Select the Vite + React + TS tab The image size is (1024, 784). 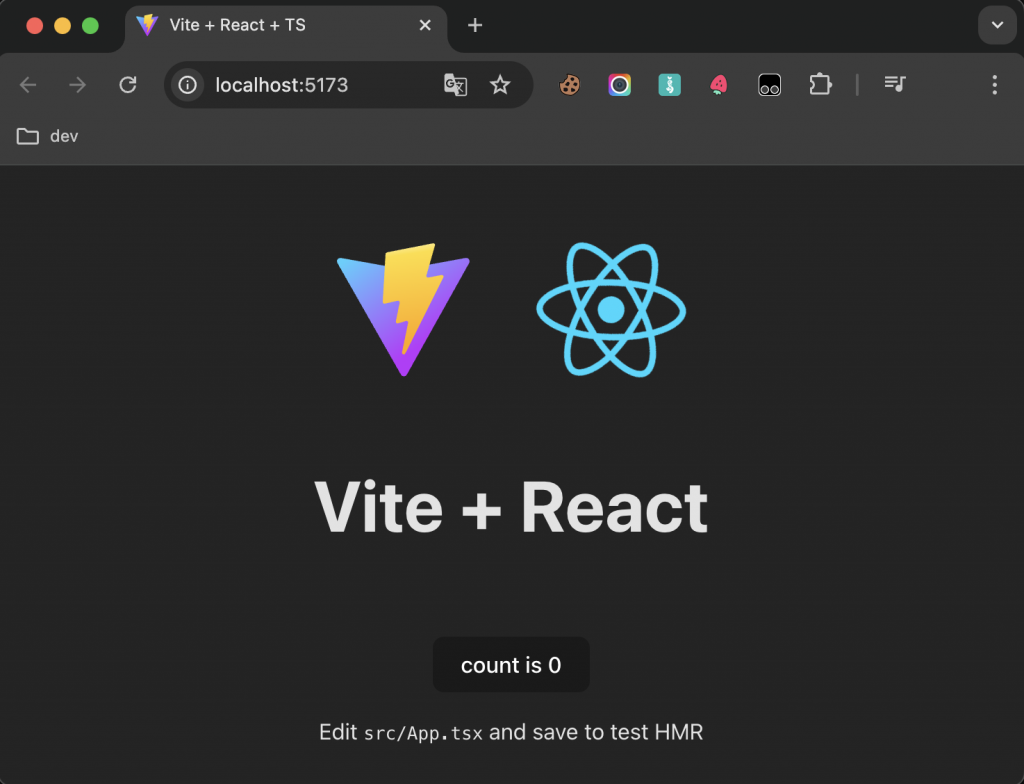click(x=286, y=27)
